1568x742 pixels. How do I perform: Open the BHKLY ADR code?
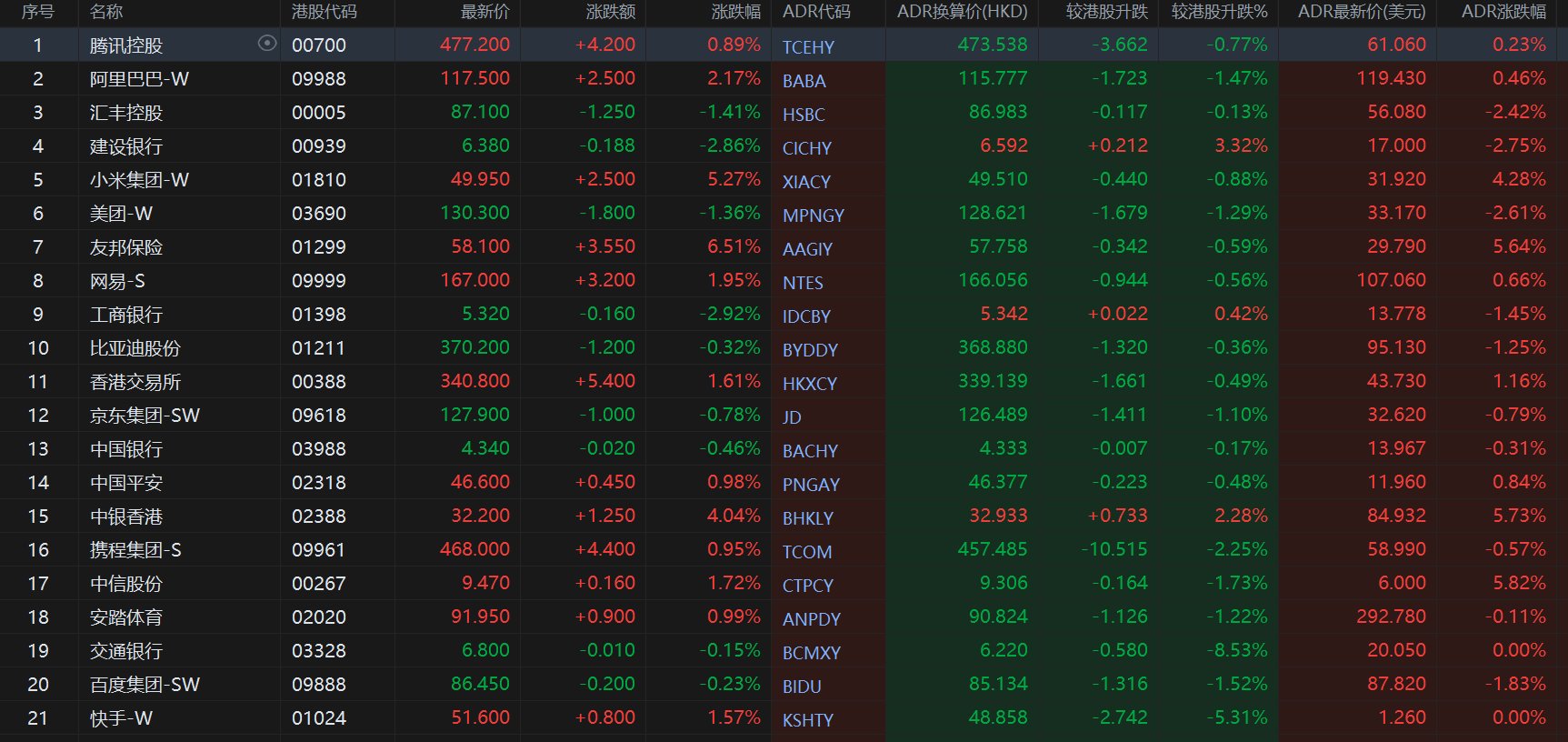(808, 518)
